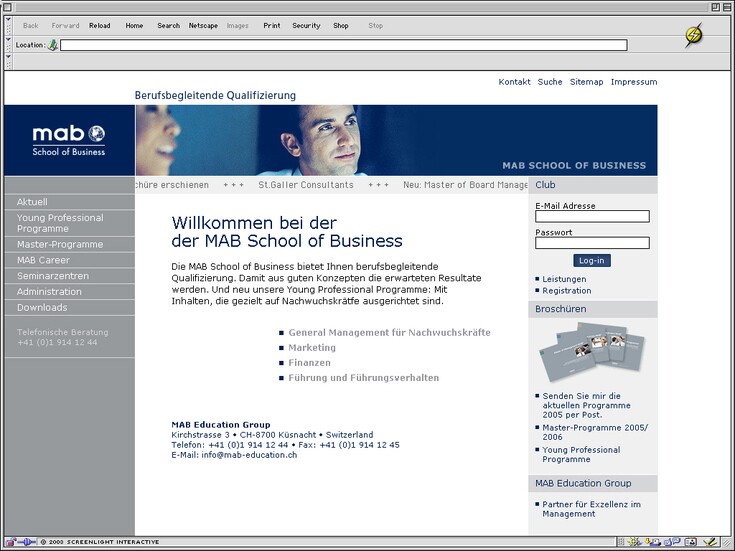Click the Print toolbar button
This screenshot has height=551, width=735.
(272, 26)
